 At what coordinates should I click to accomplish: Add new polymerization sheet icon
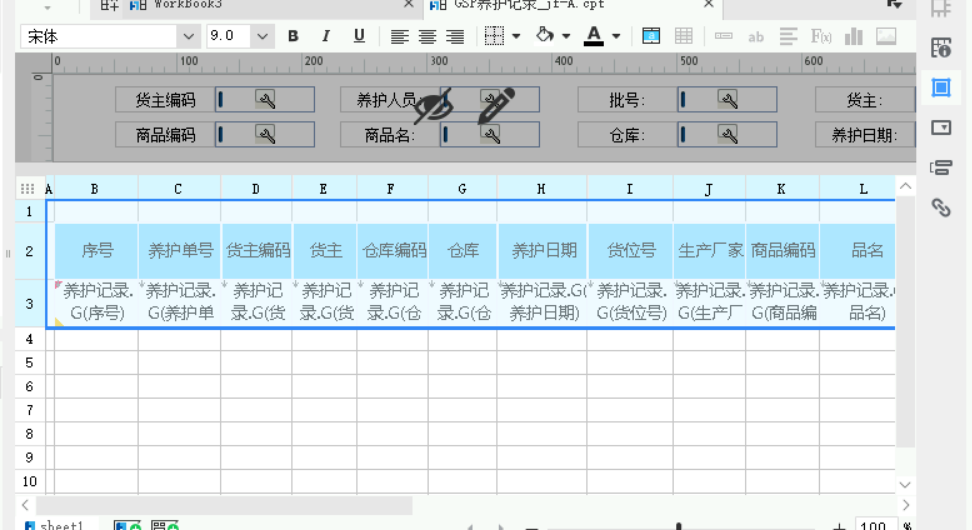click(165, 526)
